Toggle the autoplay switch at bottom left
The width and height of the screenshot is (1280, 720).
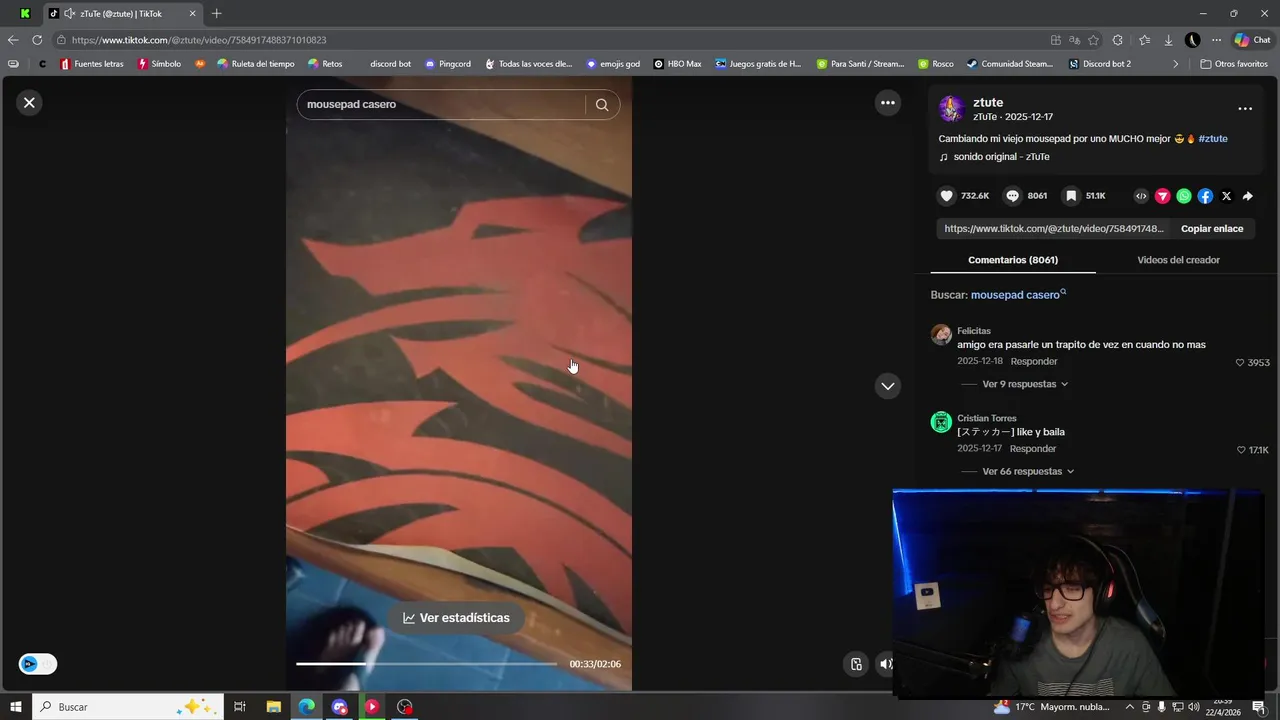(38, 664)
